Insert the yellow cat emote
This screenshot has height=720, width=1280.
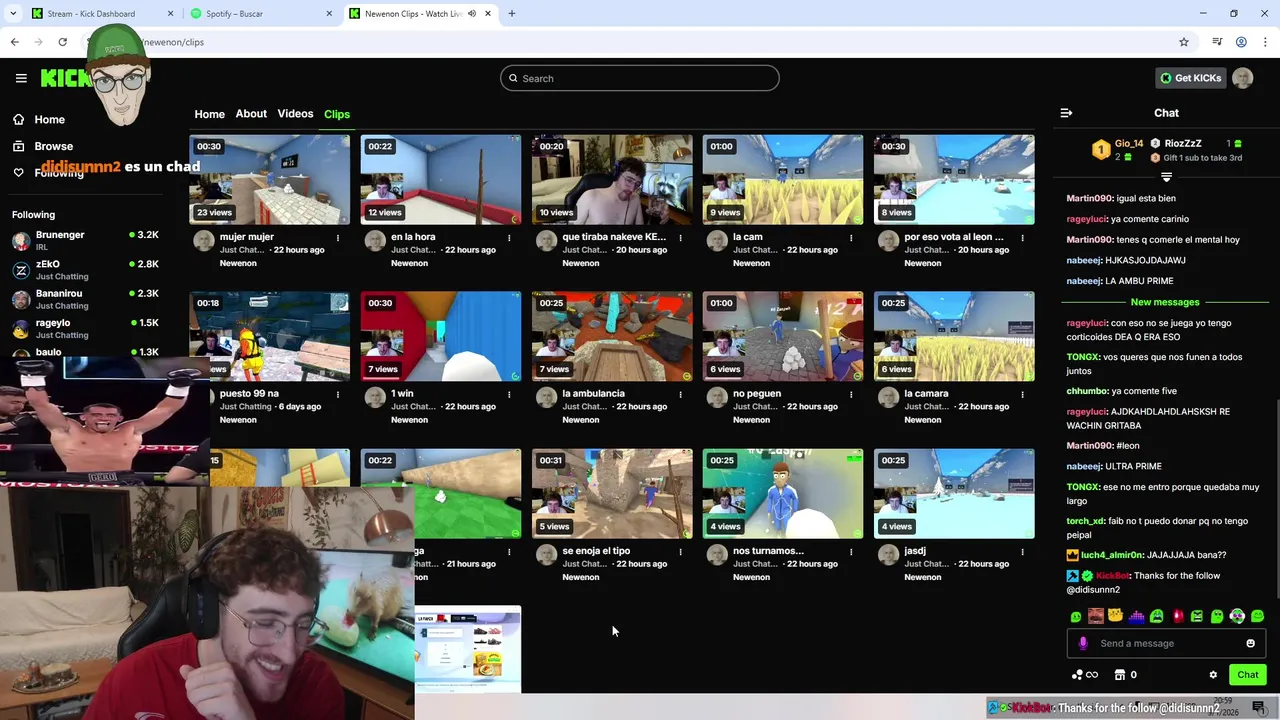[1116, 616]
